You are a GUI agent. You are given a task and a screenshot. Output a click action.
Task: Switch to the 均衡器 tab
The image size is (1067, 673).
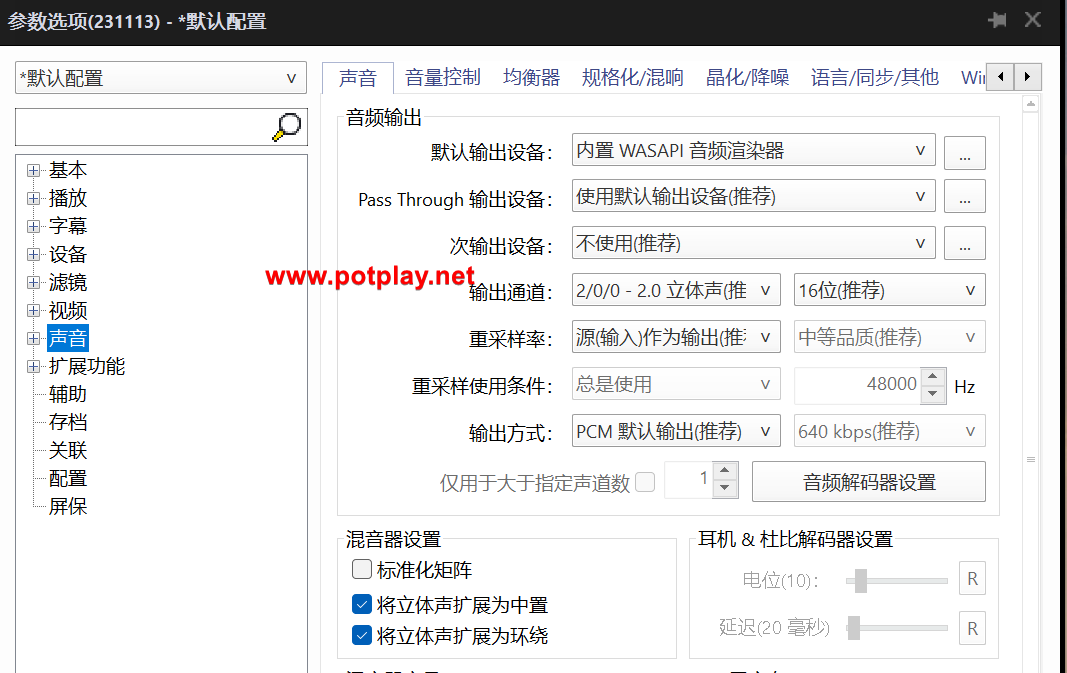(531, 78)
